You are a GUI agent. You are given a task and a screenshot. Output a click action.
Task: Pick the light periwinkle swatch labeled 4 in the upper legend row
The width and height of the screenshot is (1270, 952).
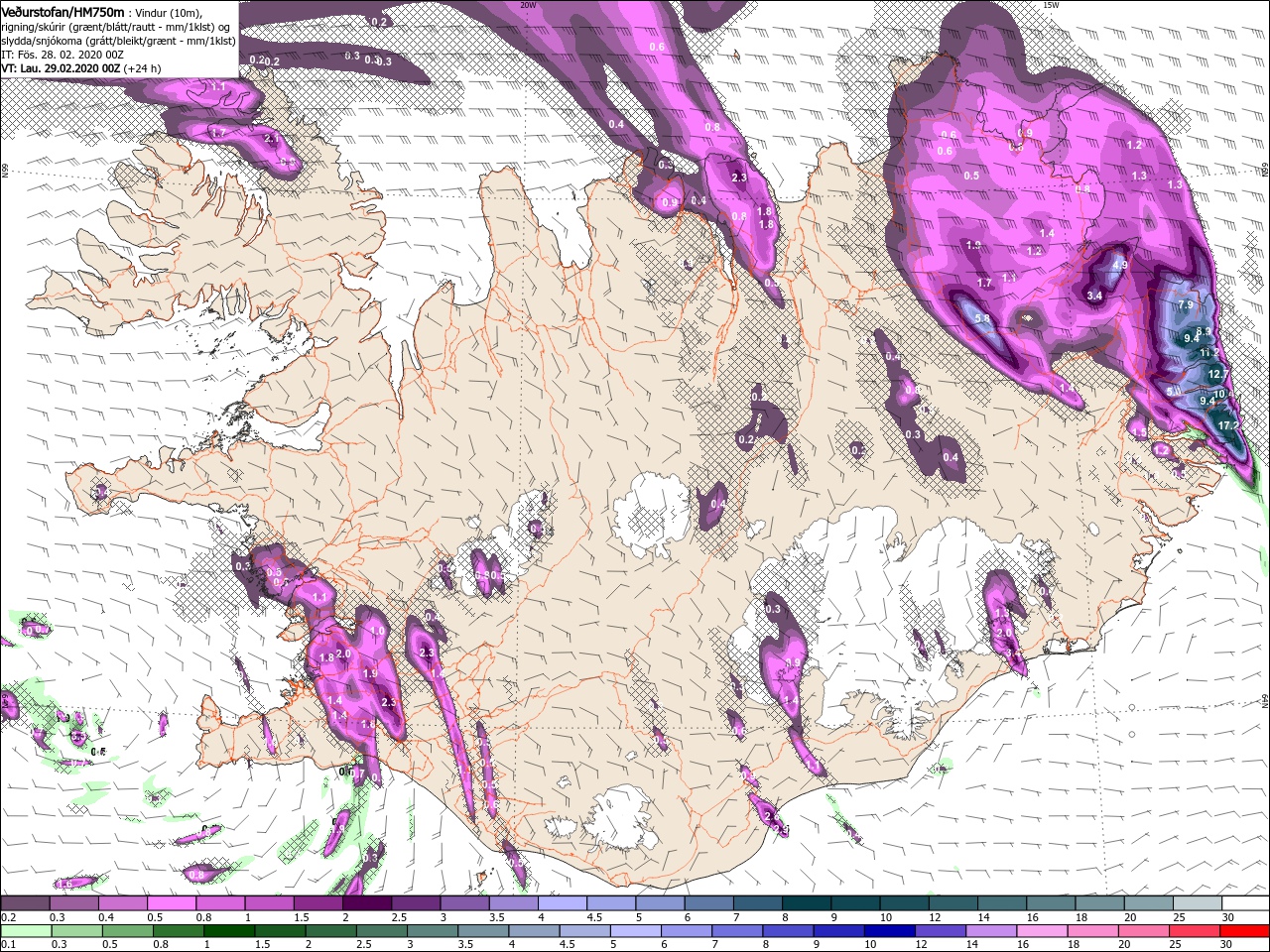coord(562,903)
